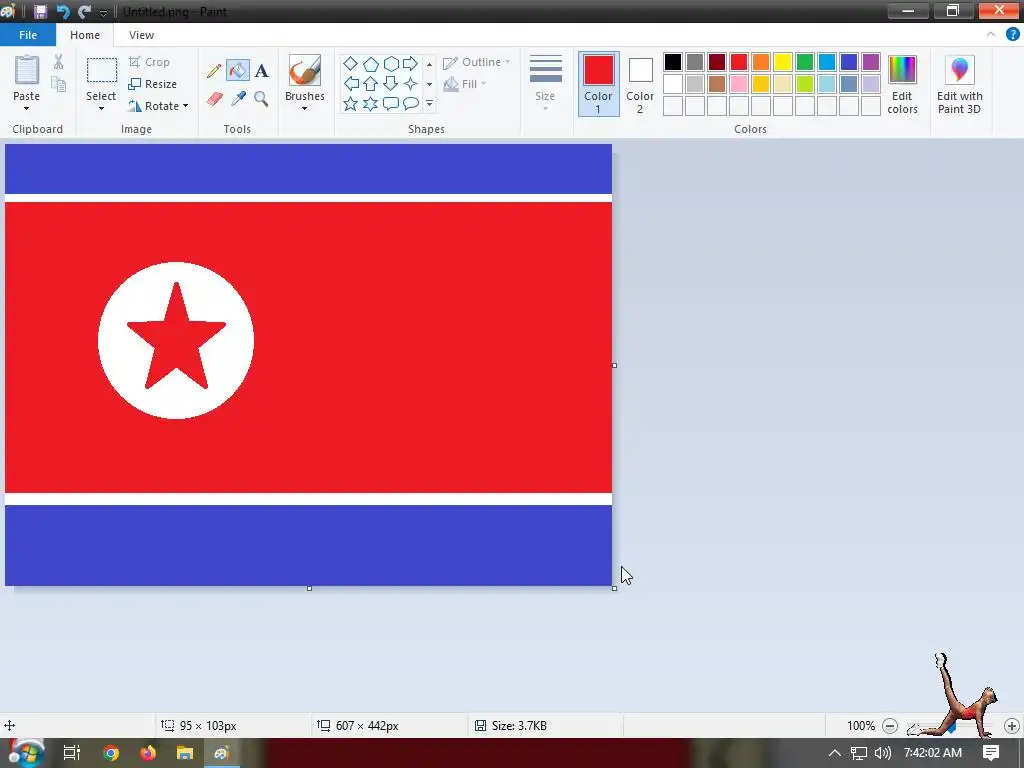The height and width of the screenshot is (768, 1024).
Task: Open Paint Help question mark icon
Action: (x=1012, y=35)
